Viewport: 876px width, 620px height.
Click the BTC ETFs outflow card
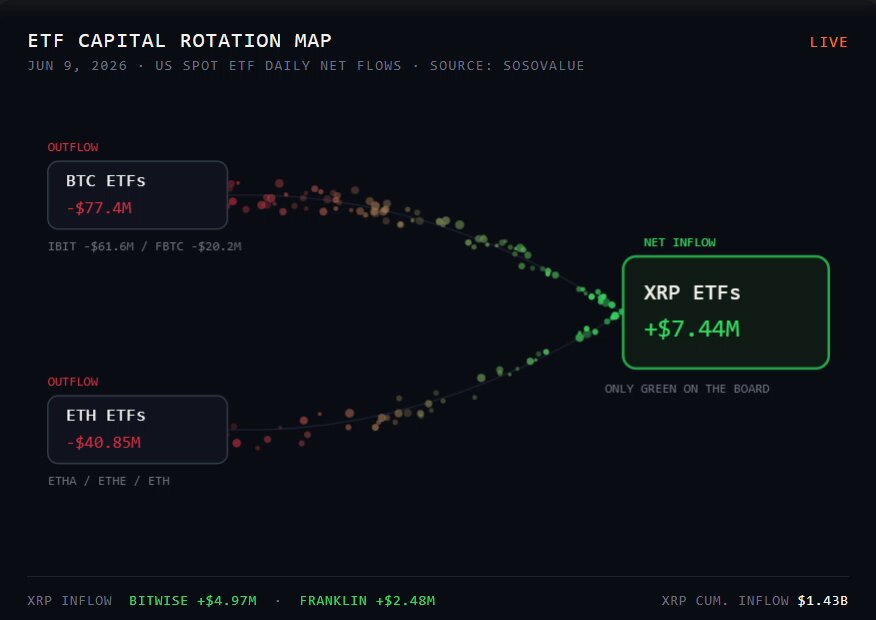click(137, 195)
